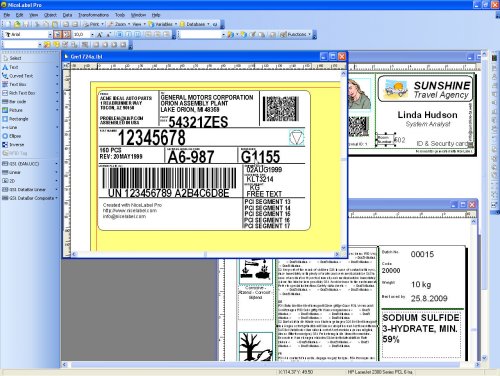This screenshot has height=376, width=500.
Task: Open the Object menu
Action: [x=50, y=15]
